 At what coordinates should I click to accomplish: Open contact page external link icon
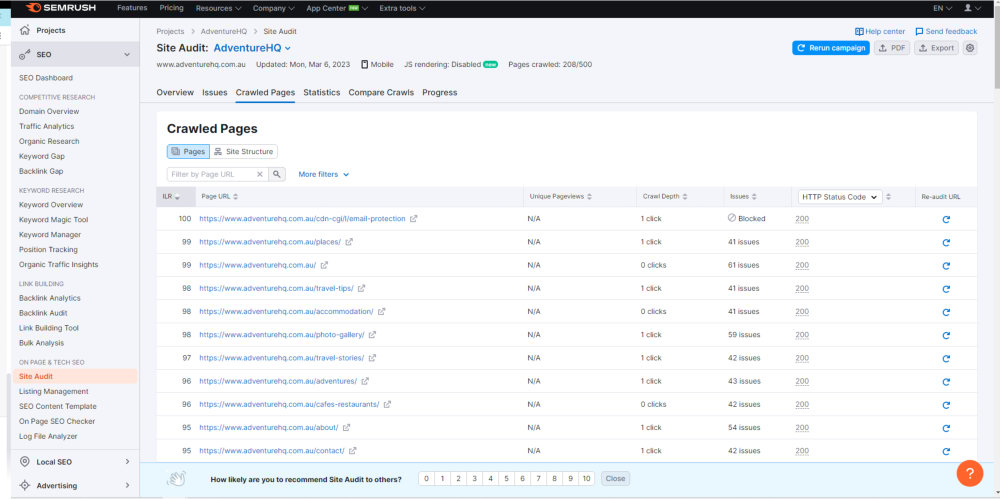pyautogui.click(x=353, y=451)
